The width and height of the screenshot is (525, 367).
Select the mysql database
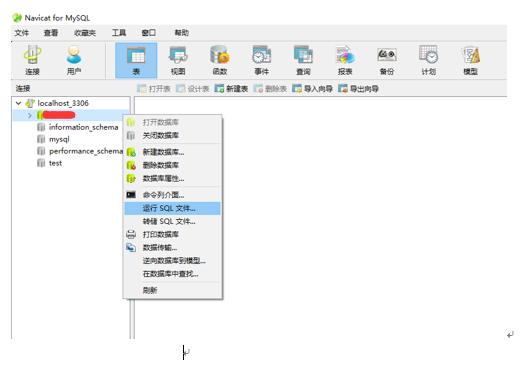(x=59, y=139)
